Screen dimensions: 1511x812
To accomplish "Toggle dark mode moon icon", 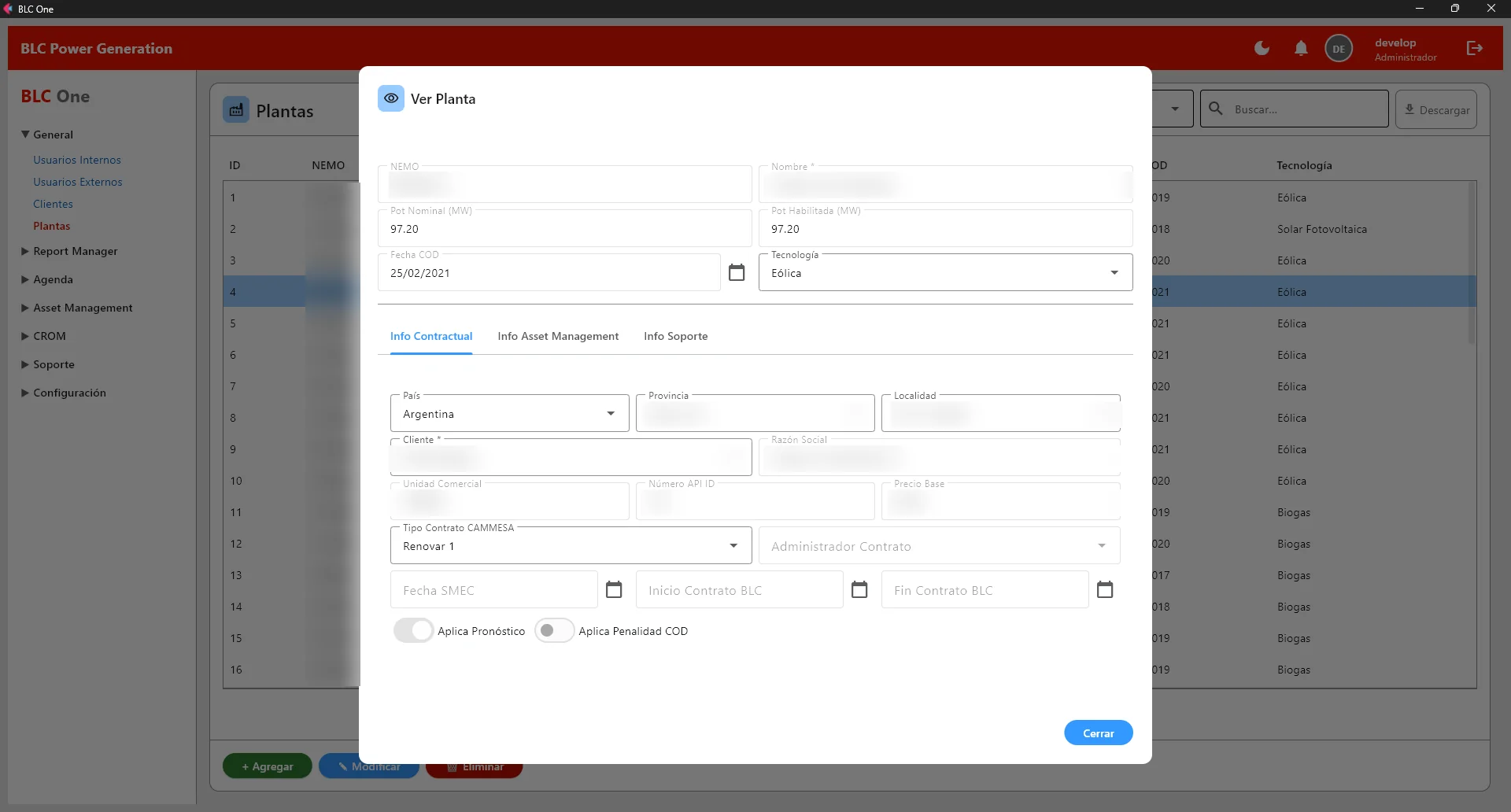I will tap(1262, 48).
